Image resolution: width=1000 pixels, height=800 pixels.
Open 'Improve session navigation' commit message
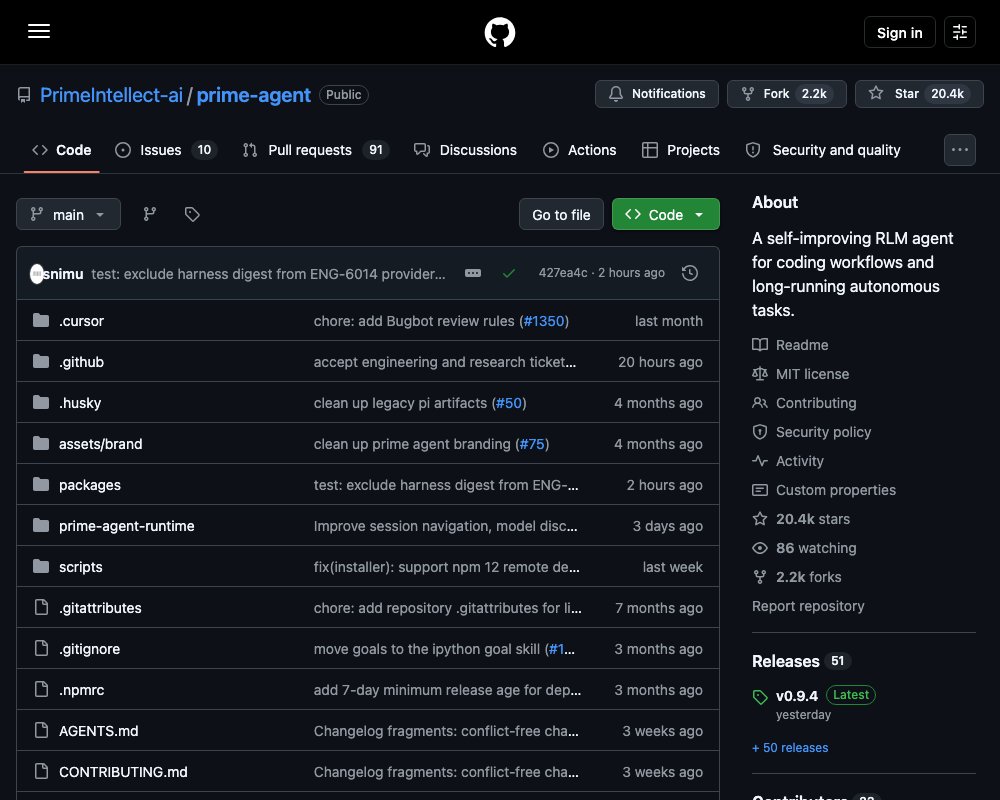point(445,526)
